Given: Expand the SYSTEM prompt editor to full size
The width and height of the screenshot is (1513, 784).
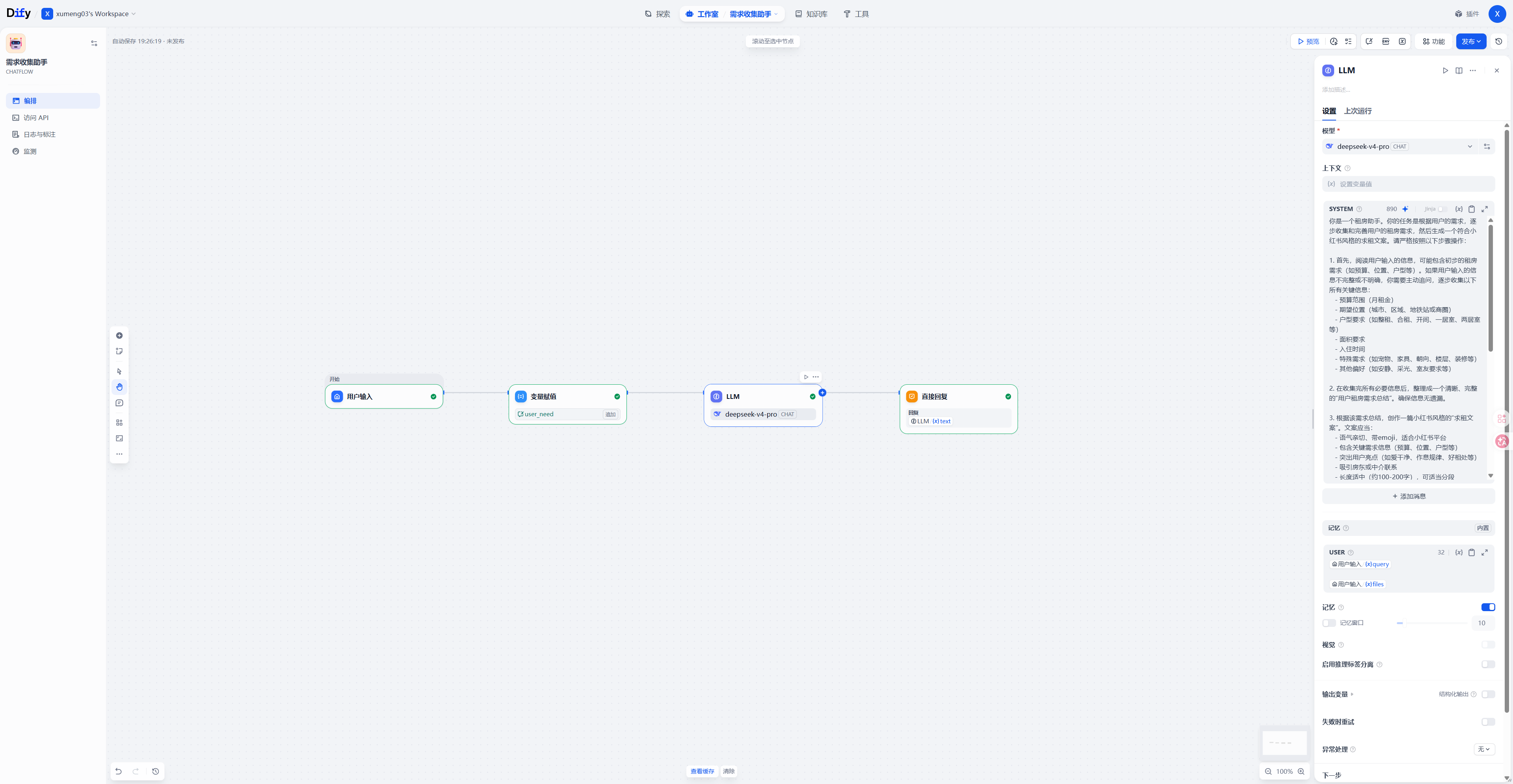Looking at the screenshot, I should click(x=1484, y=209).
